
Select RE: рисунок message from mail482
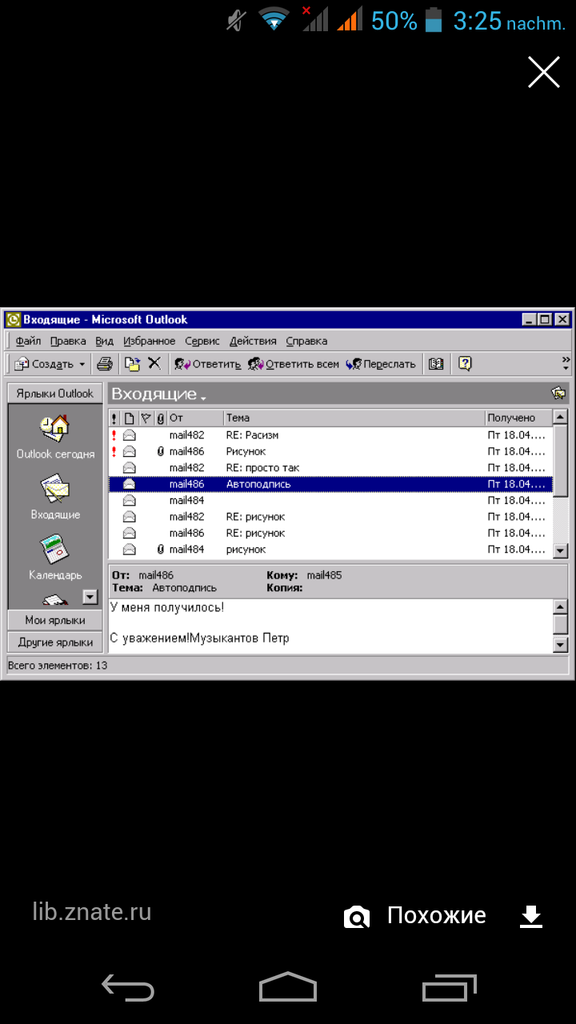(x=330, y=517)
